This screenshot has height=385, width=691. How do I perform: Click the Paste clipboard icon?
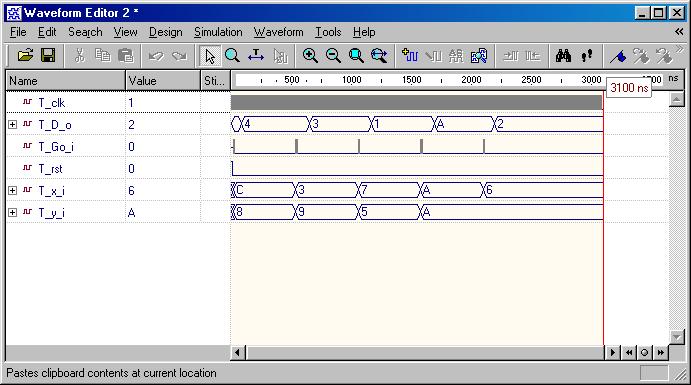(x=126, y=56)
